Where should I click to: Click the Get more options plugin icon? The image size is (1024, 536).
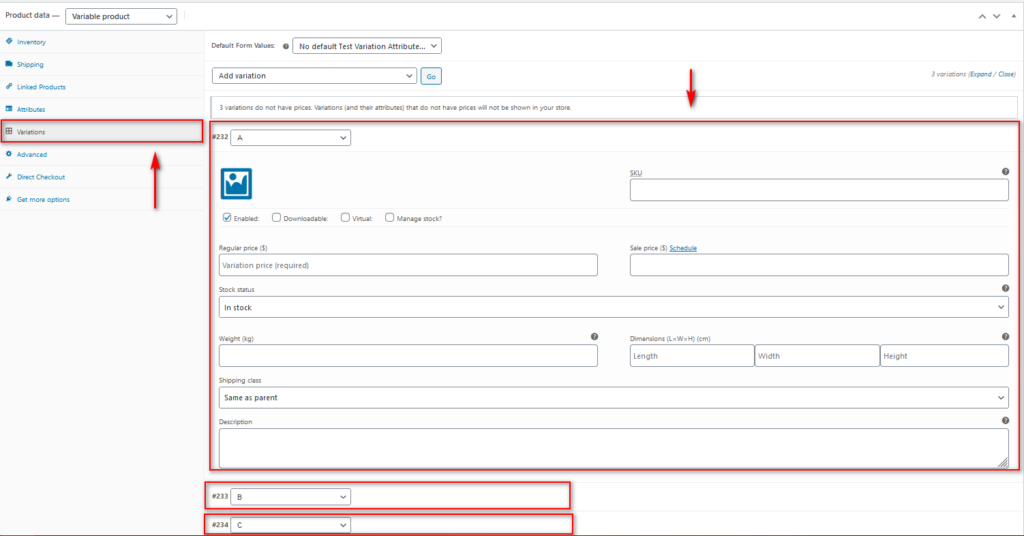9,199
